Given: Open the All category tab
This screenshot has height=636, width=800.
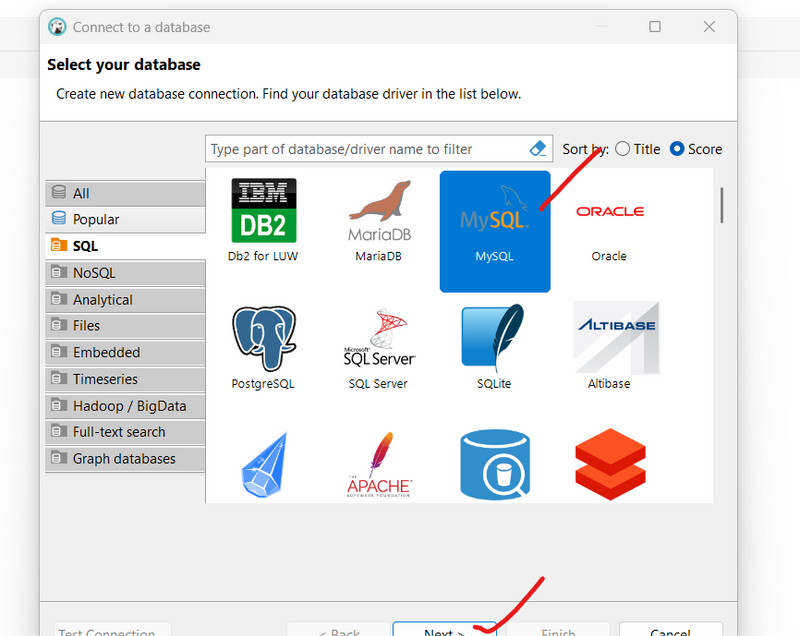Looking at the screenshot, I should coord(125,193).
